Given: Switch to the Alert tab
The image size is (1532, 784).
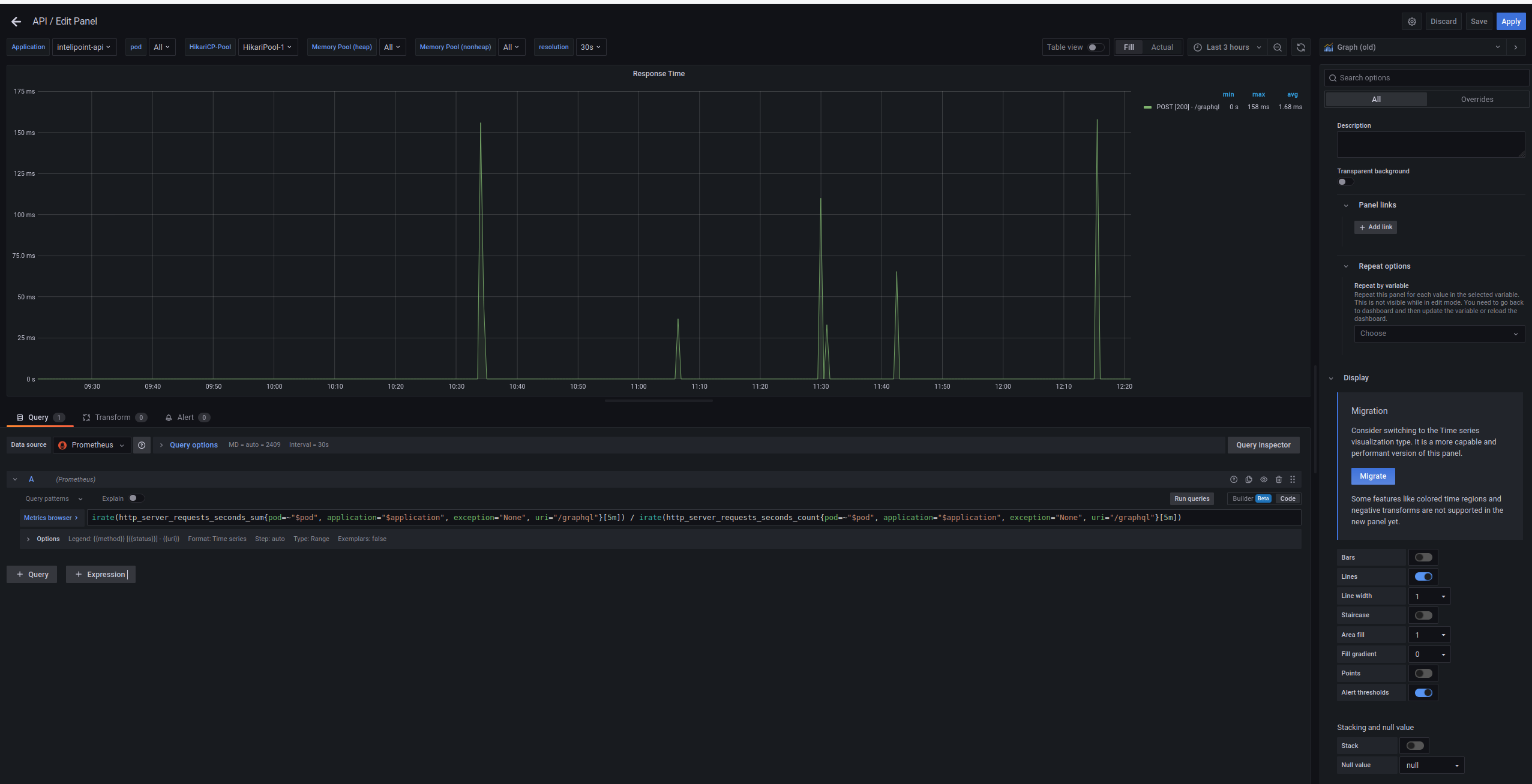Looking at the screenshot, I should 185,417.
